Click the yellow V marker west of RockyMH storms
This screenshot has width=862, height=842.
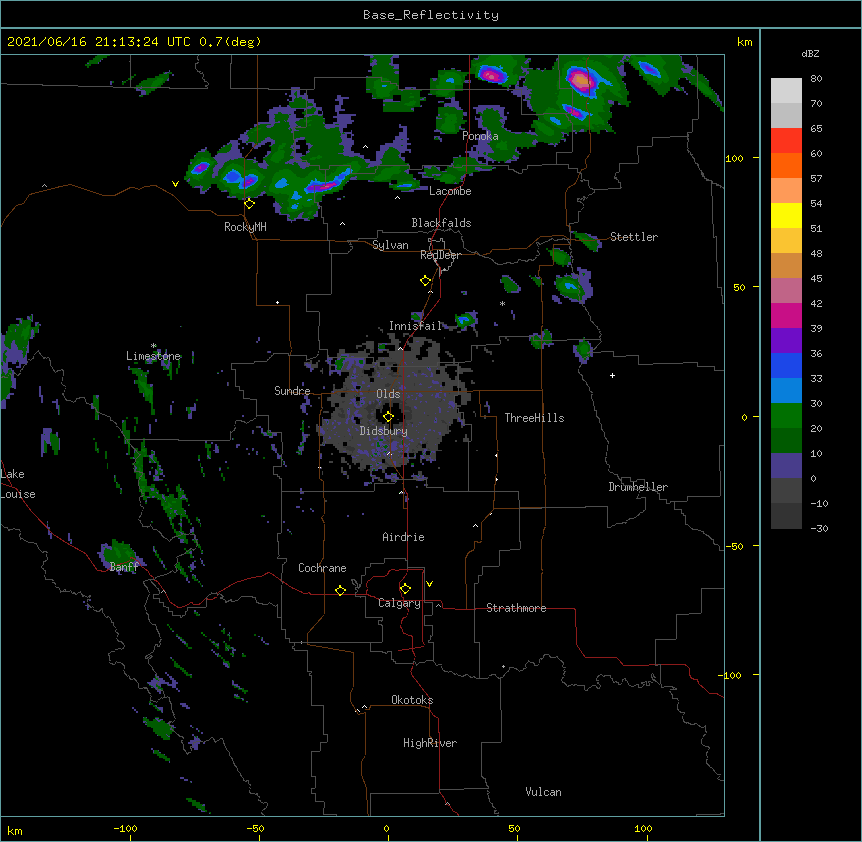pyautogui.click(x=175, y=184)
